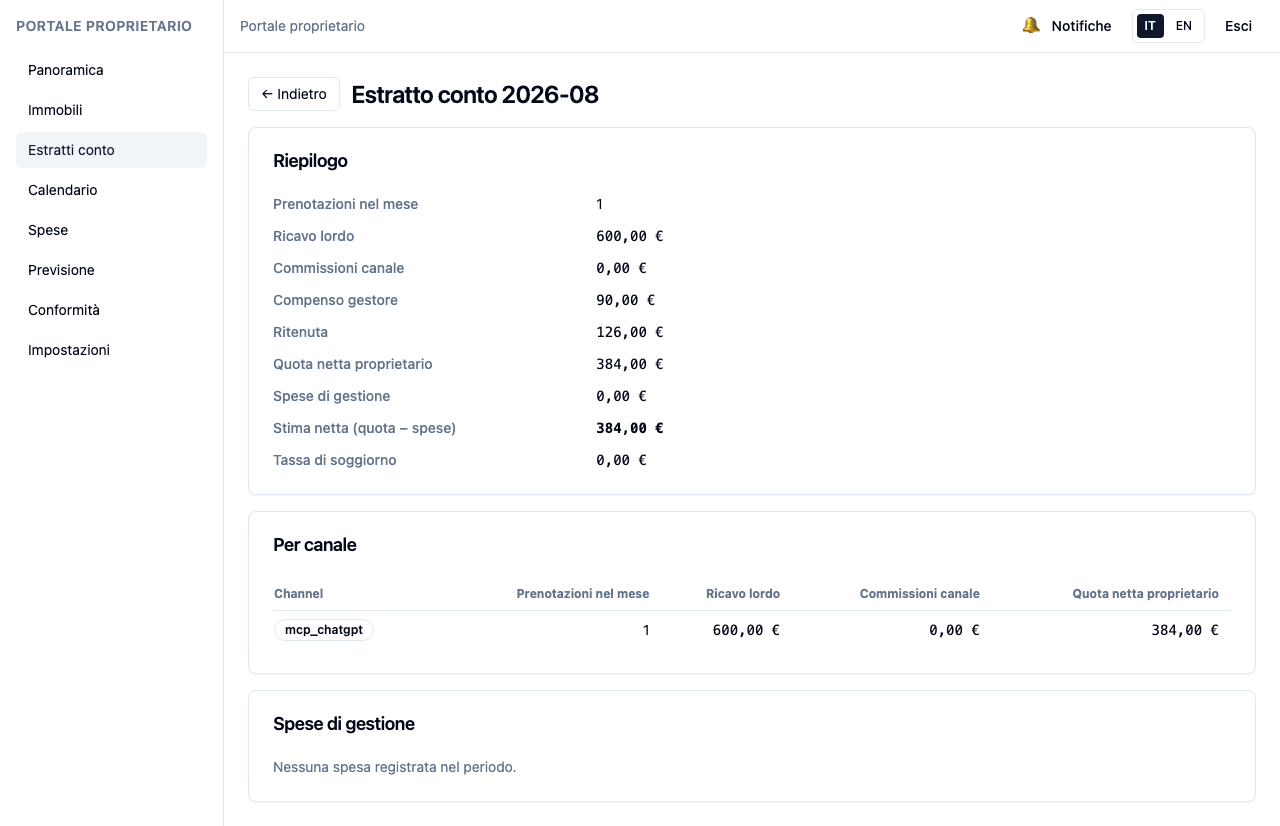Click the mcp_chatgpt channel badge
Screen dimensions: 1280x826
point(324,630)
